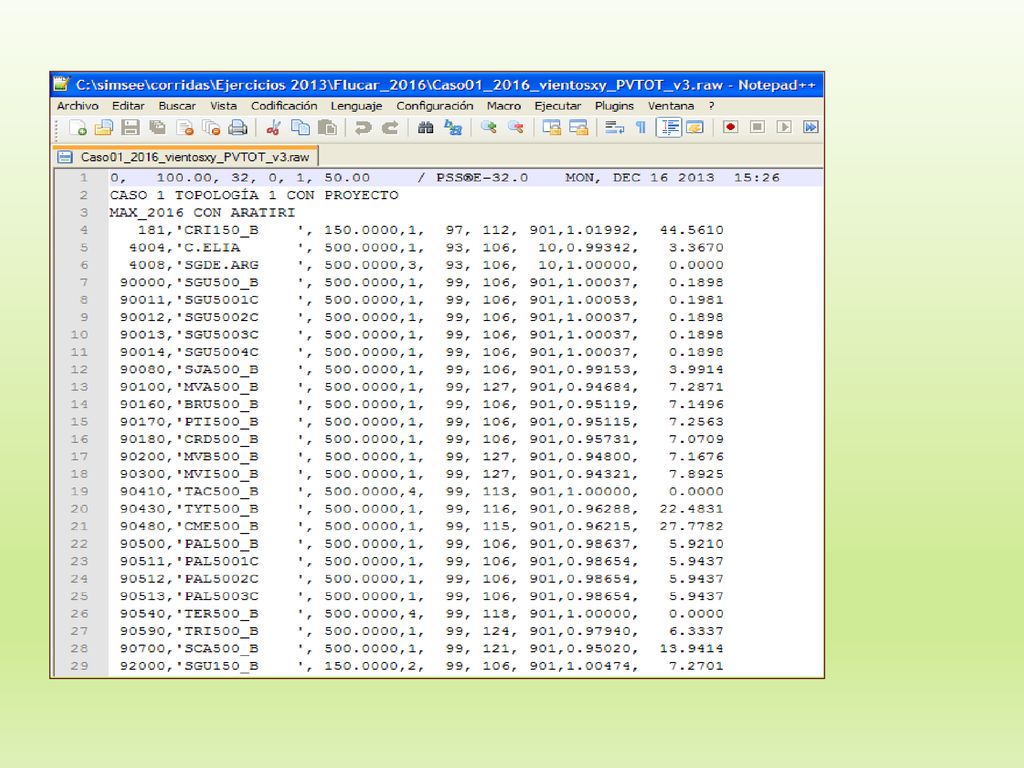Open the Archivo menu
The width and height of the screenshot is (1024, 768).
[78, 106]
